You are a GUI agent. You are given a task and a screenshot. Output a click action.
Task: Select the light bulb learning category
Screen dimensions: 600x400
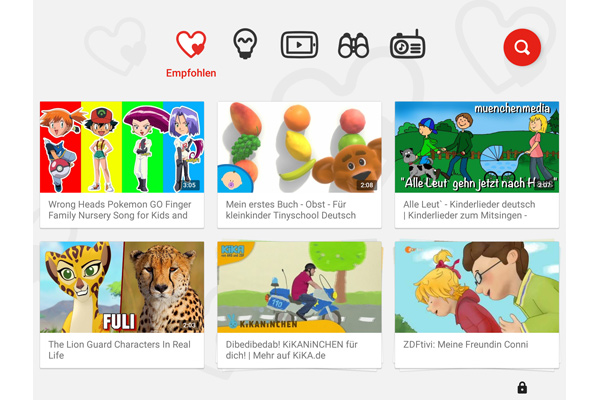pos(245,44)
